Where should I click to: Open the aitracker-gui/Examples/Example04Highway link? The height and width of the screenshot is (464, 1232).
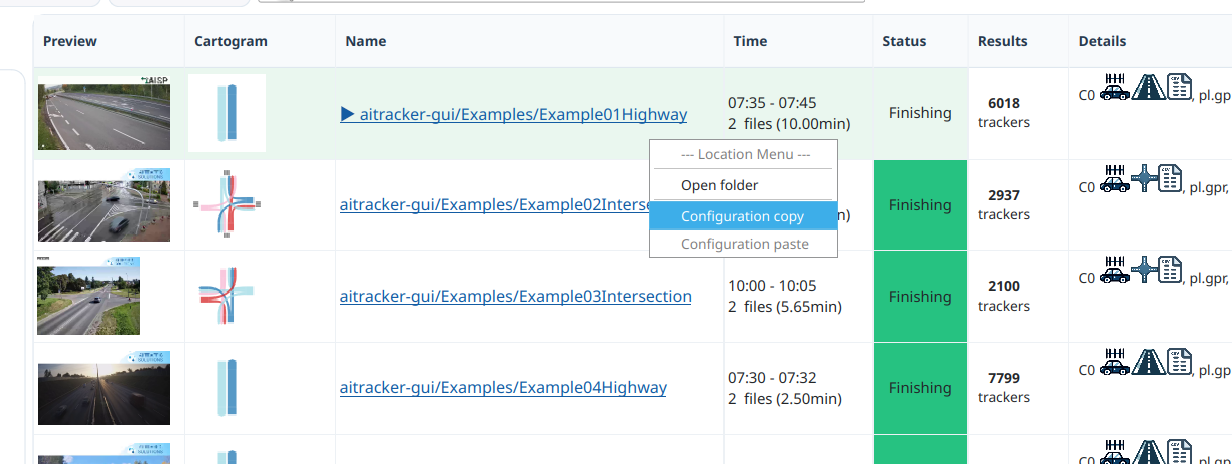[503, 387]
